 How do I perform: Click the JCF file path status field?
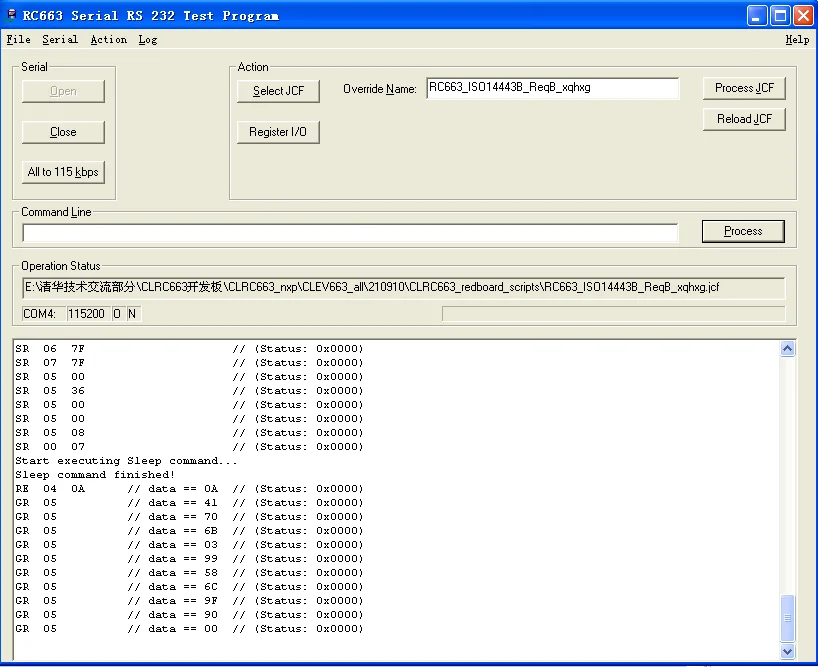point(403,287)
